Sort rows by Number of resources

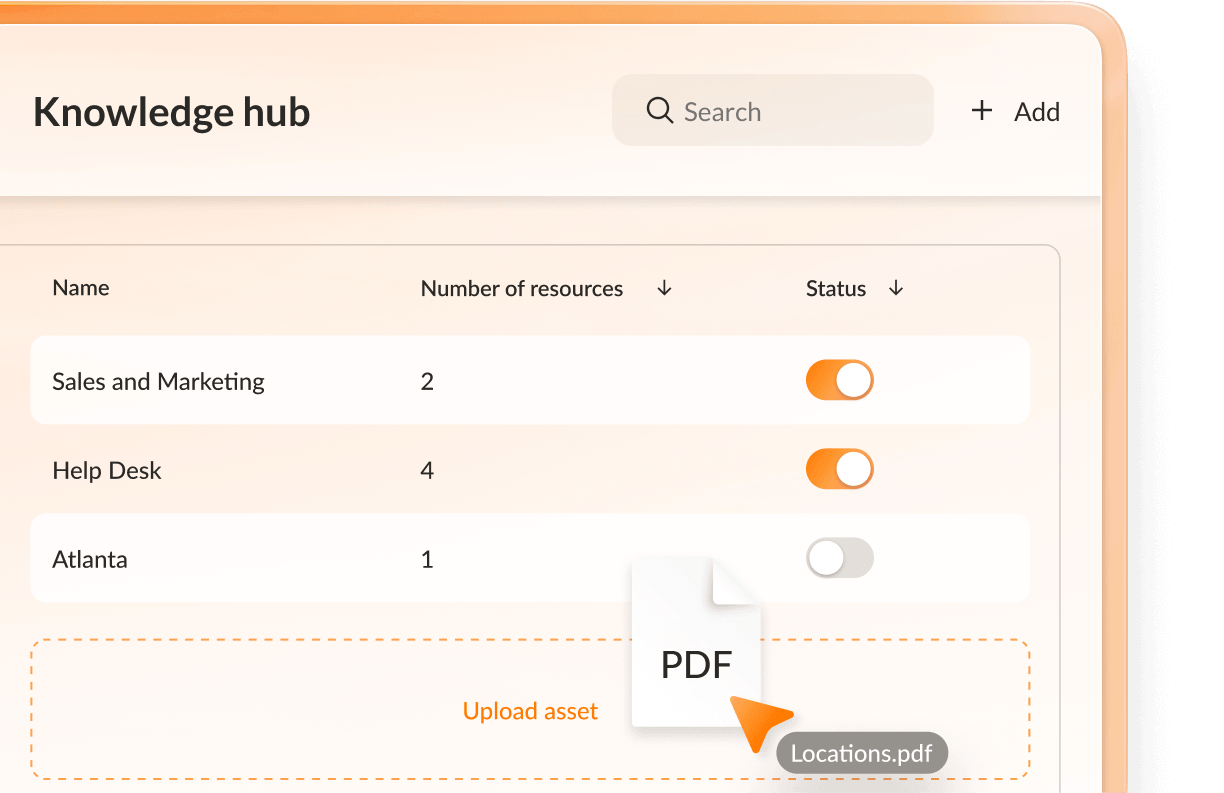coord(522,288)
